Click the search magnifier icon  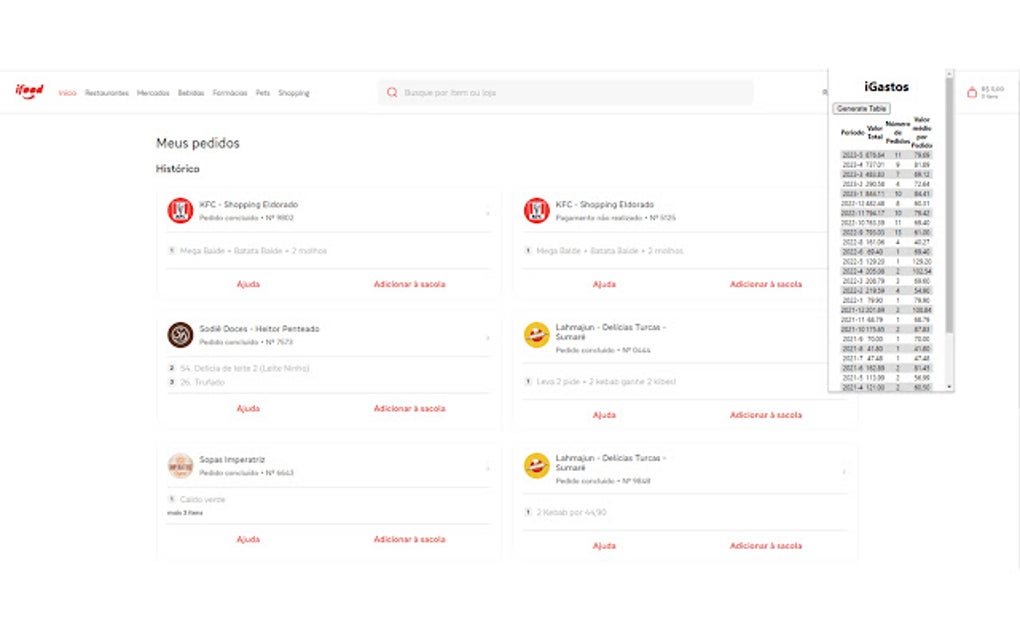[392, 92]
